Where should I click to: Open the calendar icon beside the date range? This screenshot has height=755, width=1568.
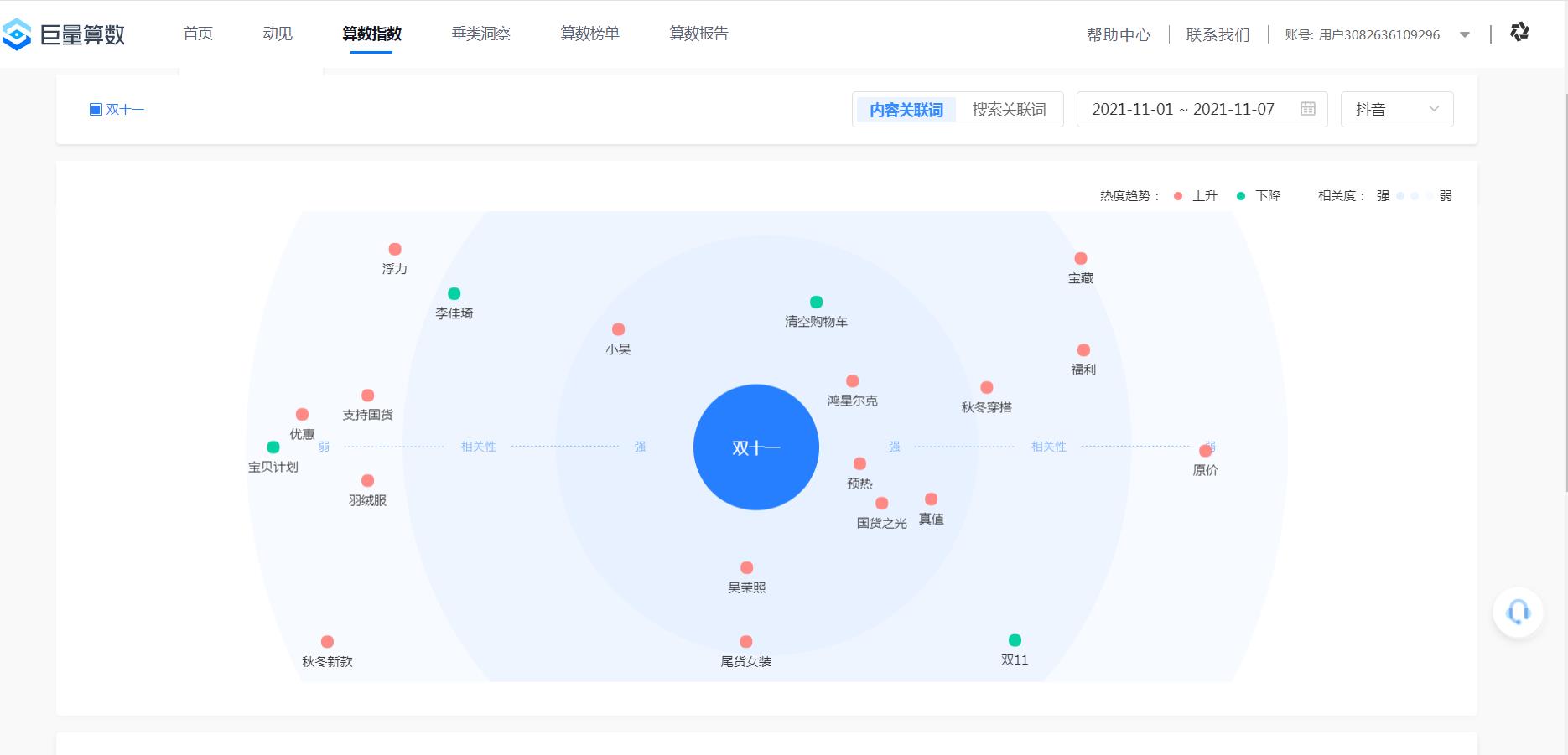click(x=1308, y=109)
